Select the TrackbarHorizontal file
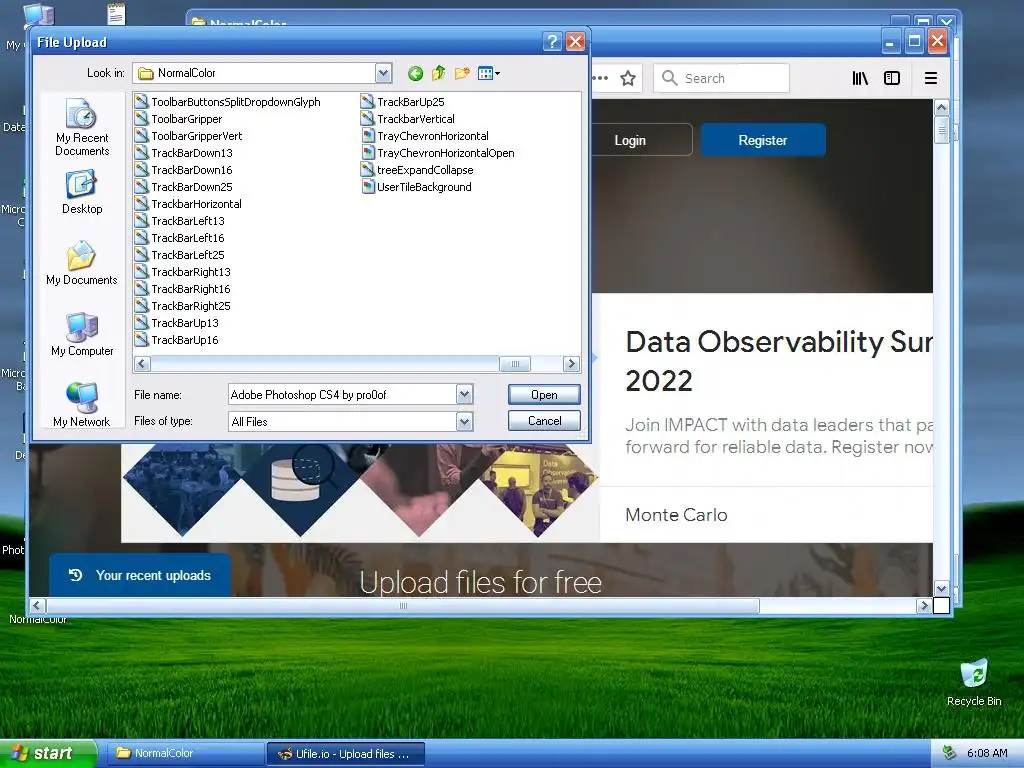 [x=189, y=204]
